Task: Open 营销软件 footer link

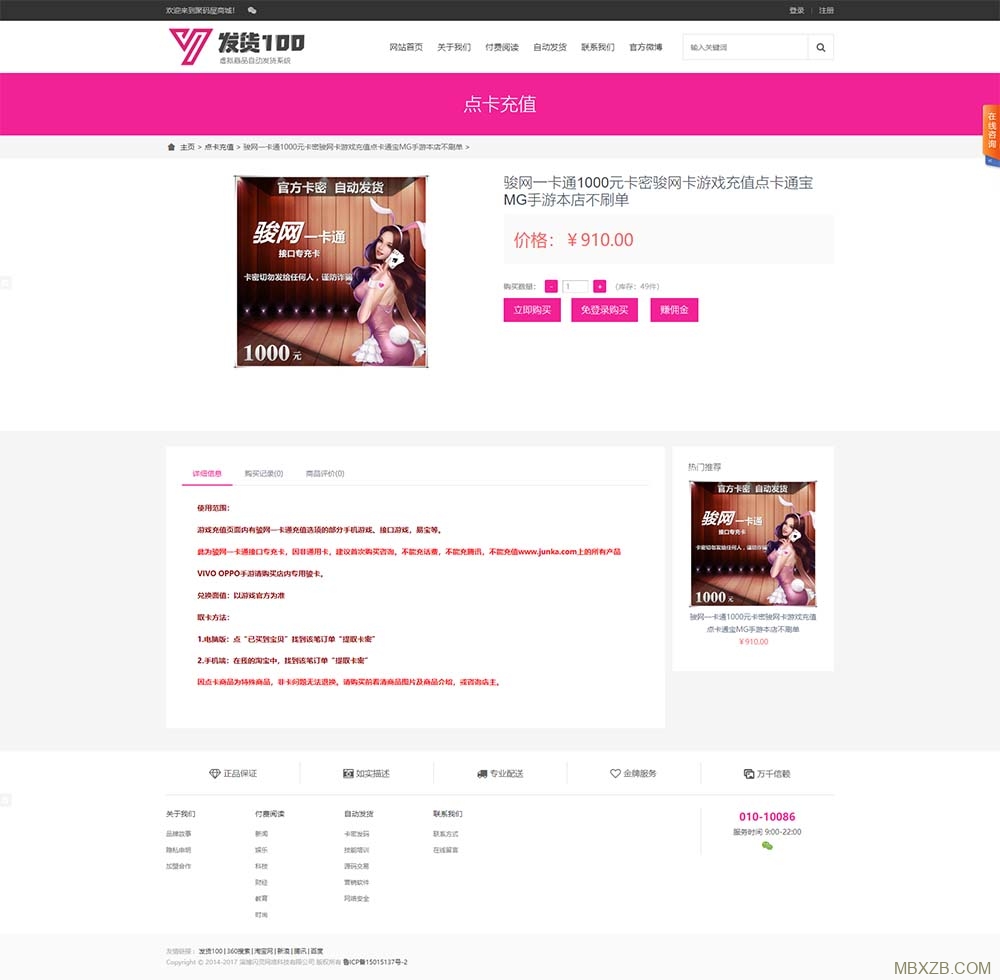Action: point(357,882)
